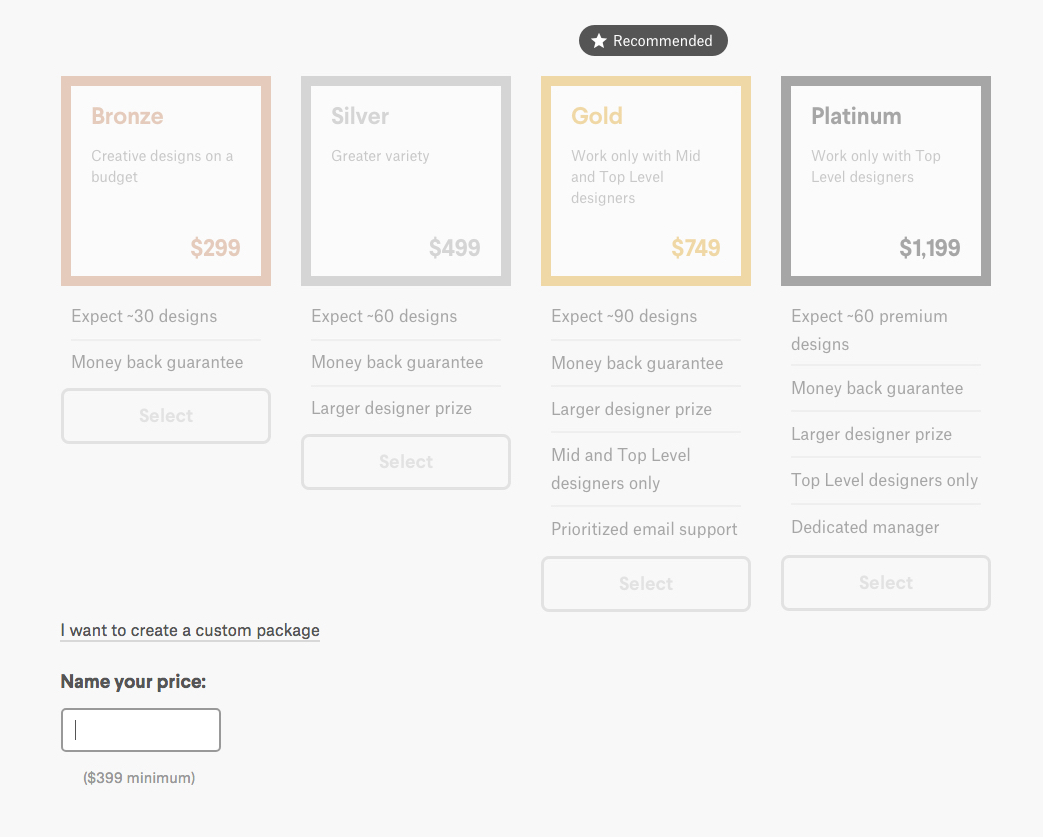Click Prioritized email support feature text
This screenshot has width=1043, height=837.
tap(644, 529)
